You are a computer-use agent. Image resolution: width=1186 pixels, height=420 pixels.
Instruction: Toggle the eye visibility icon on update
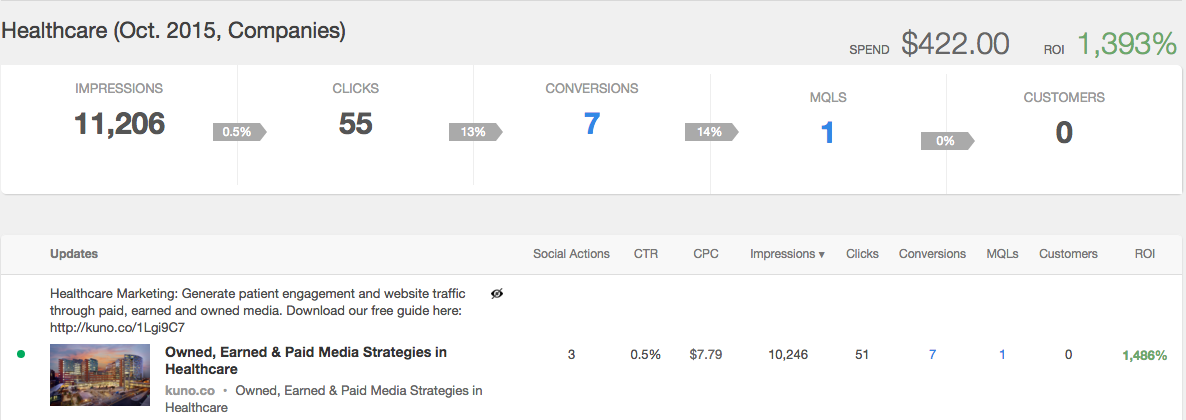point(497,294)
